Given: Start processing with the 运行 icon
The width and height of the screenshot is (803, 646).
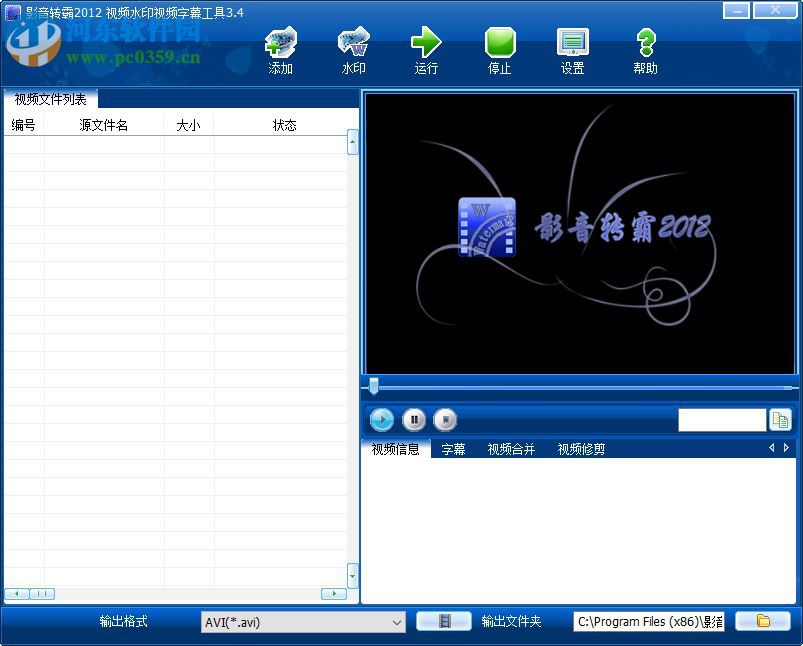Looking at the screenshot, I should coord(425,47).
